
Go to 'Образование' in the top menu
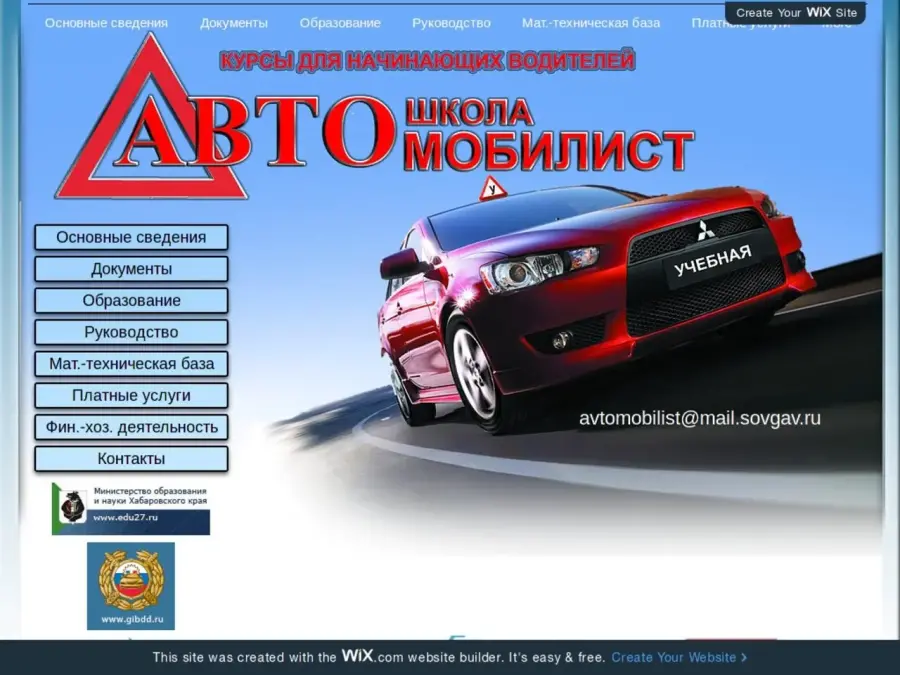[x=340, y=23]
